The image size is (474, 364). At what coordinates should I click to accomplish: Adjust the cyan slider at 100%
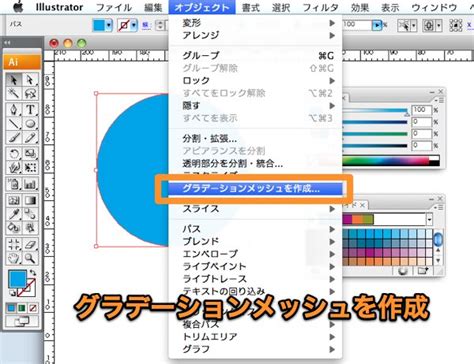click(406, 114)
